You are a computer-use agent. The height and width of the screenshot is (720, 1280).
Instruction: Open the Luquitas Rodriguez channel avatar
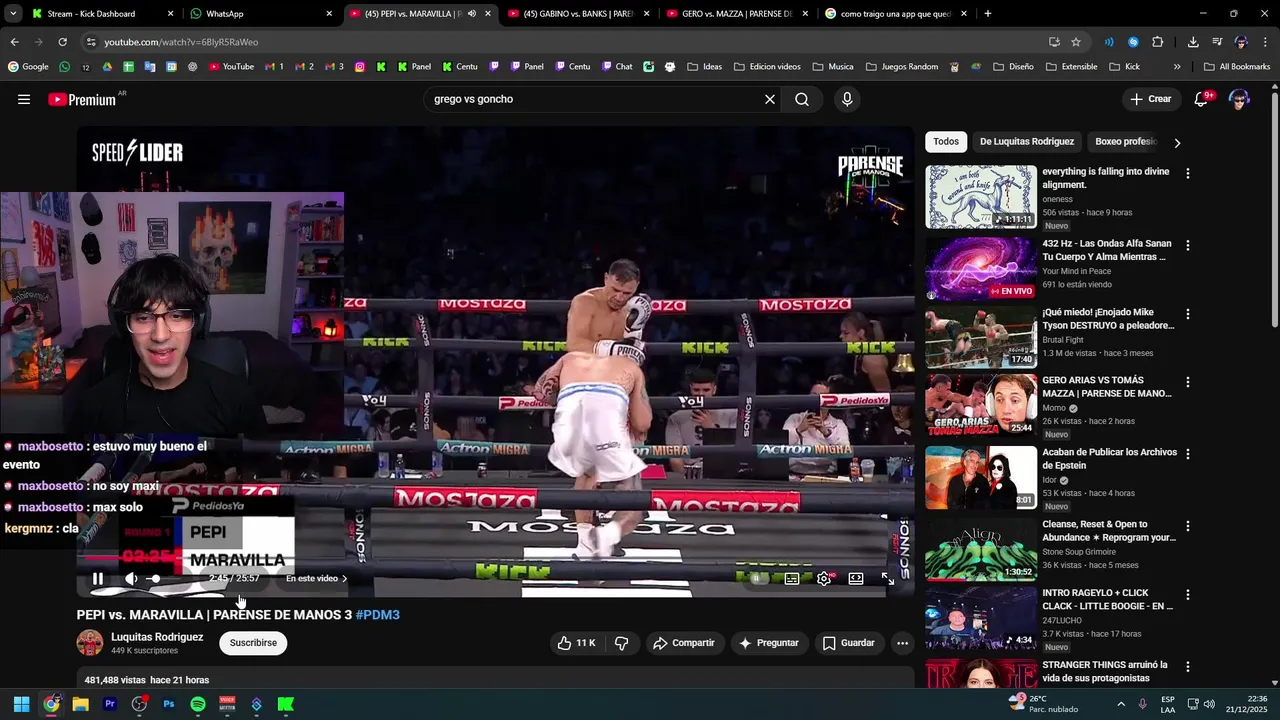click(90, 643)
